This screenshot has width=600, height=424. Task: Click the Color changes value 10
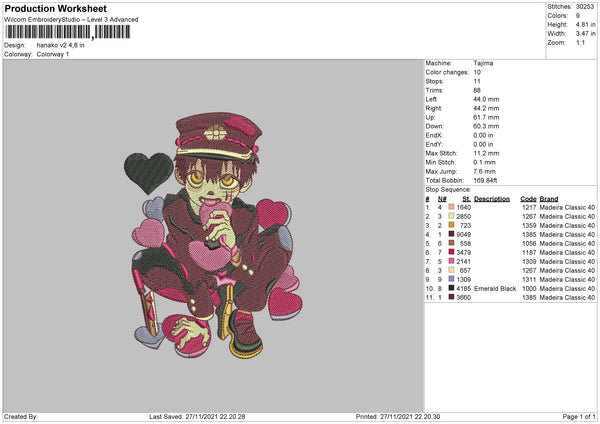click(x=477, y=72)
